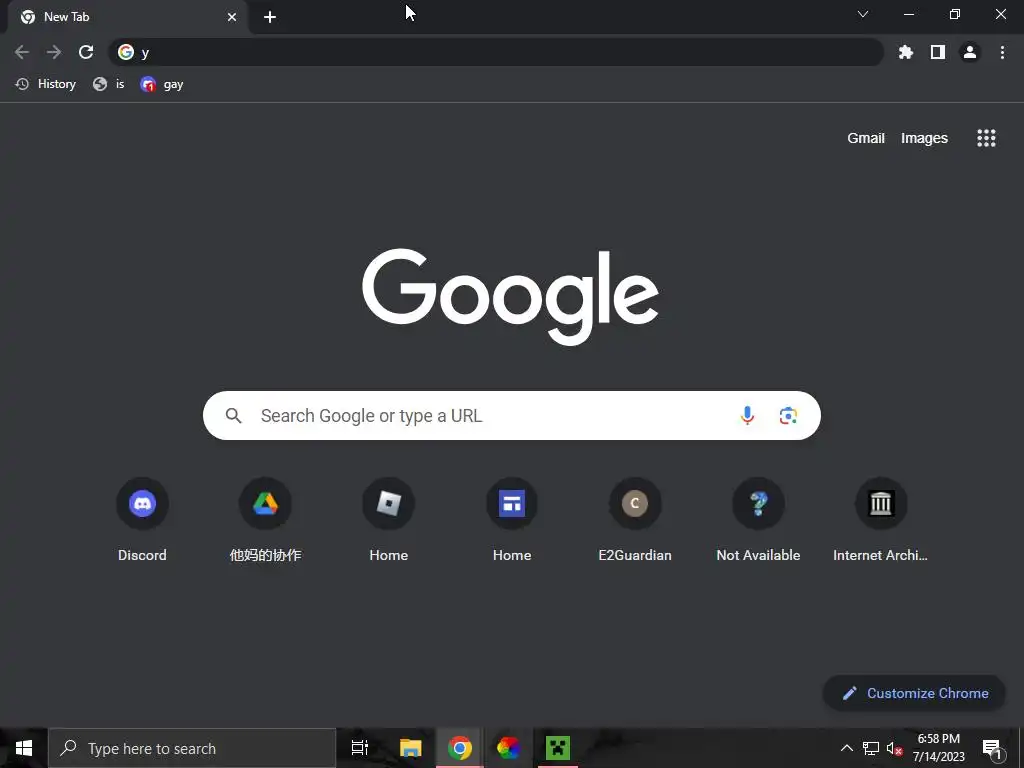Open Gmail link
The image size is (1024, 768).
tap(866, 138)
